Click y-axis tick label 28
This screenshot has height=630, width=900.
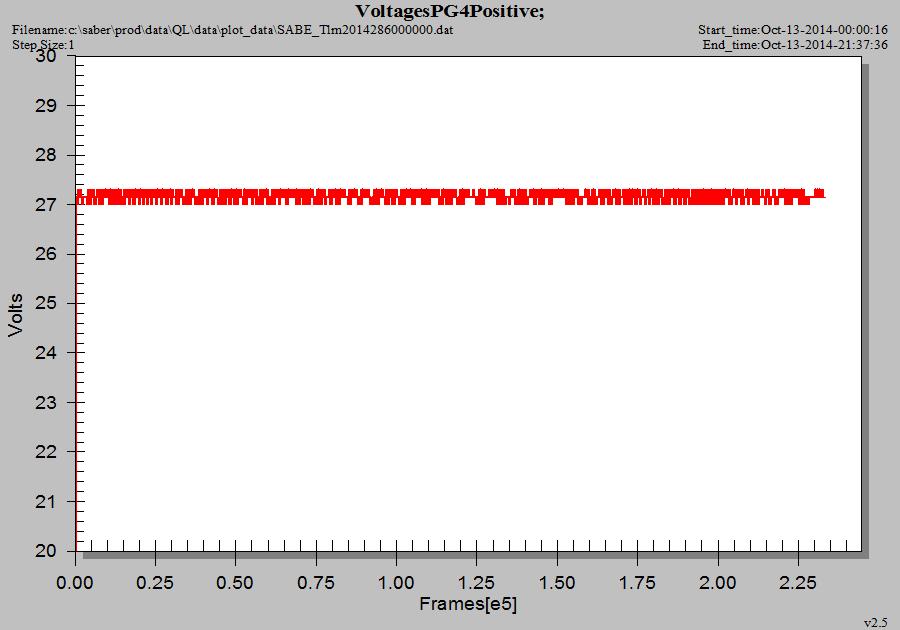click(46, 155)
